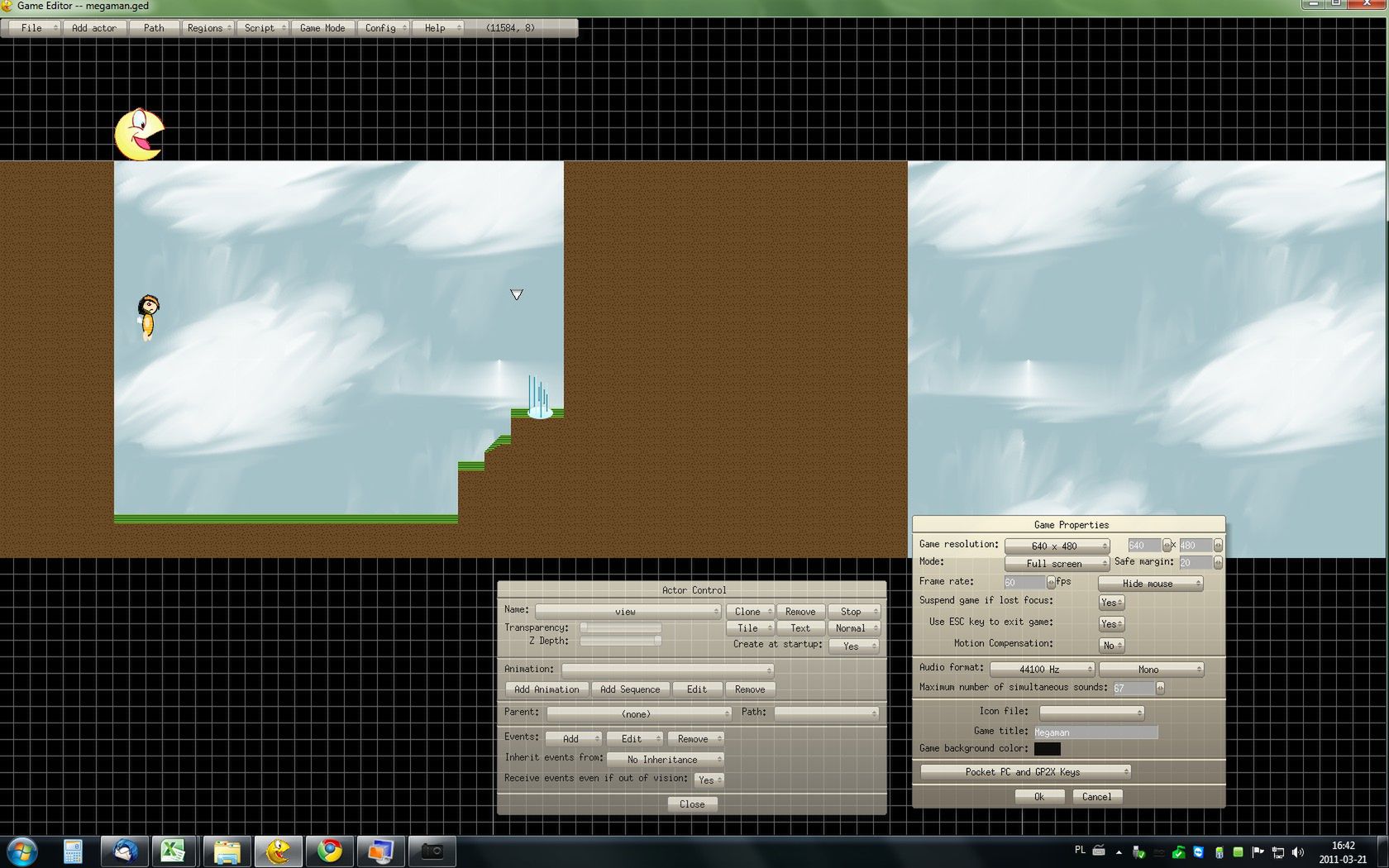This screenshot has height=868, width=1389.
Task: Toggle Receive events even if out of vision
Action: click(709, 780)
